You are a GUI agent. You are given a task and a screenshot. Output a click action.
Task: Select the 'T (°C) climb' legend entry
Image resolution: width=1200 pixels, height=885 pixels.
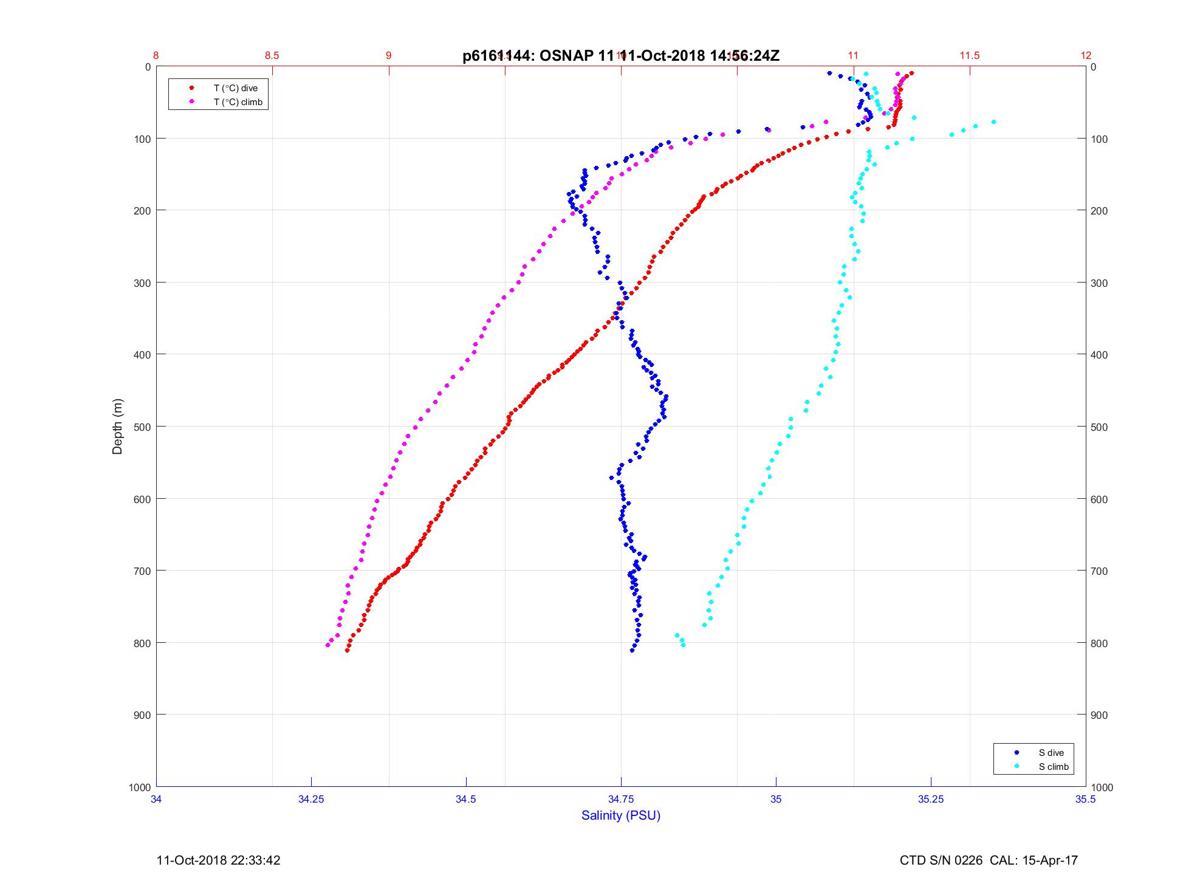click(238, 102)
